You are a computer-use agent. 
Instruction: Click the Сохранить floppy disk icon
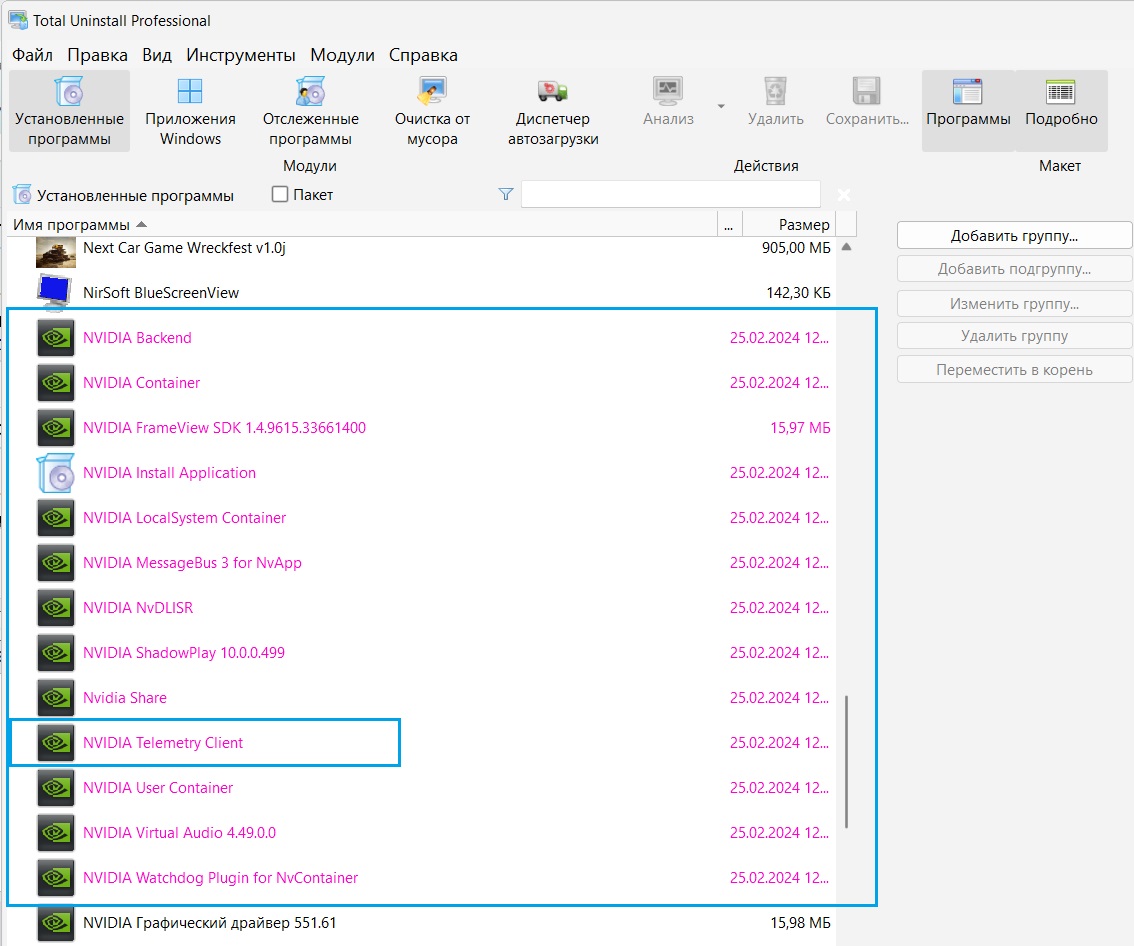pos(866,91)
